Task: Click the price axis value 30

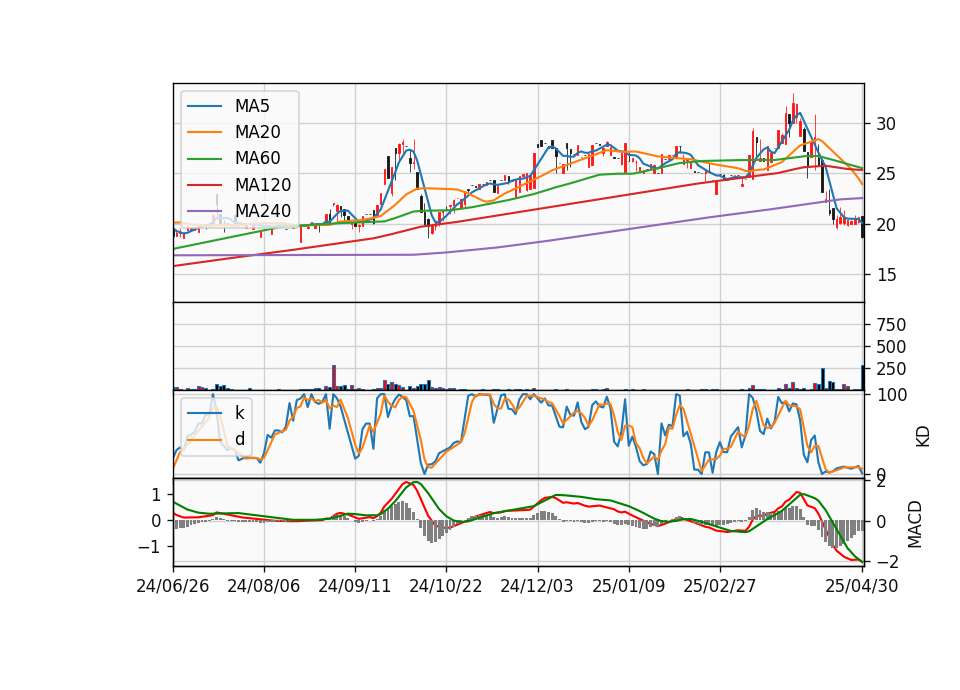Action: click(885, 124)
